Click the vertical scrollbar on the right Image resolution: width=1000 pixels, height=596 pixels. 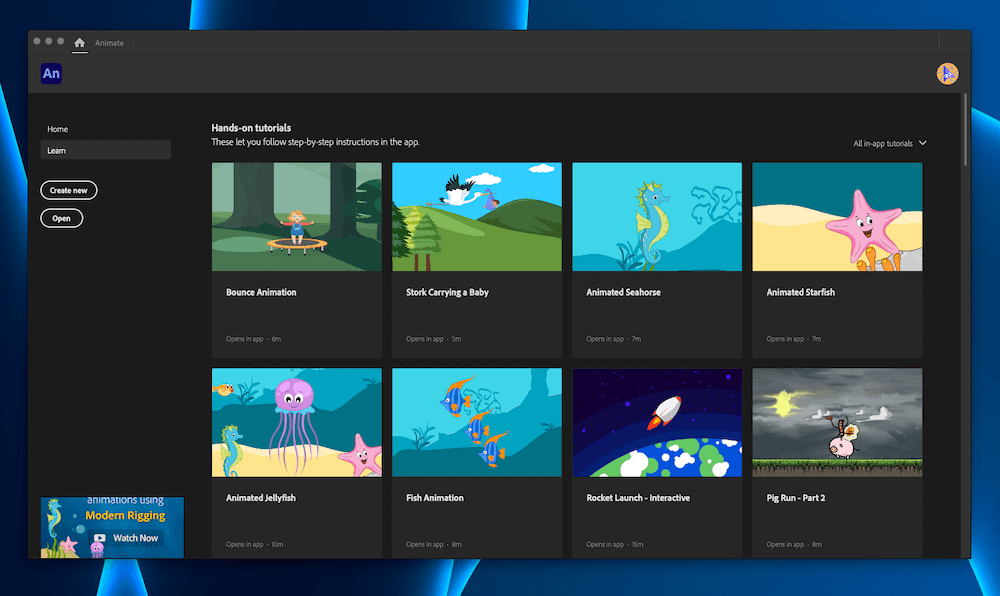click(965, 131)
